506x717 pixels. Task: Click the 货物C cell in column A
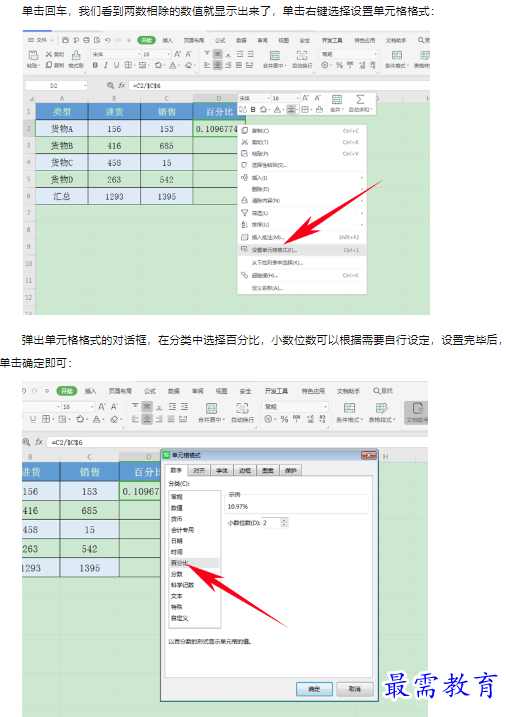pyautogui.click(x=62, y=162)
